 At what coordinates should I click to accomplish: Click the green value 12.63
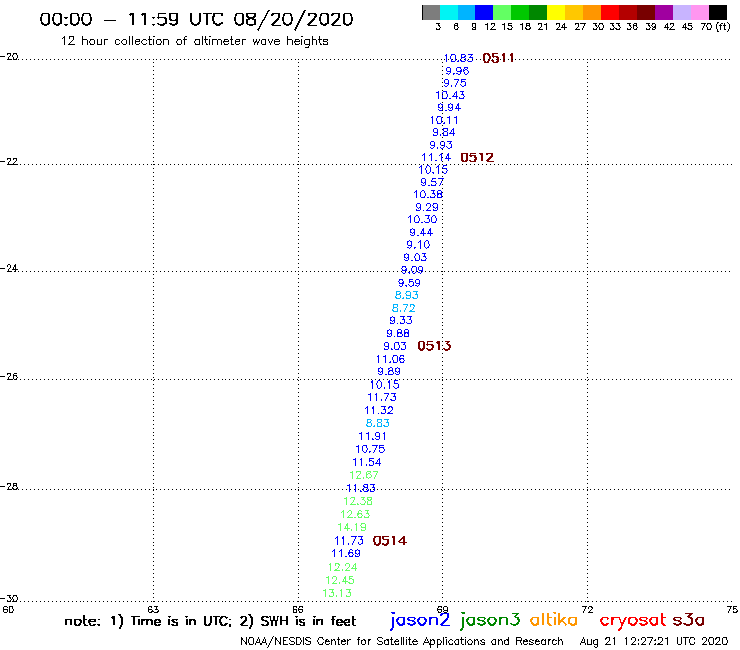click(x=355, y=514)
